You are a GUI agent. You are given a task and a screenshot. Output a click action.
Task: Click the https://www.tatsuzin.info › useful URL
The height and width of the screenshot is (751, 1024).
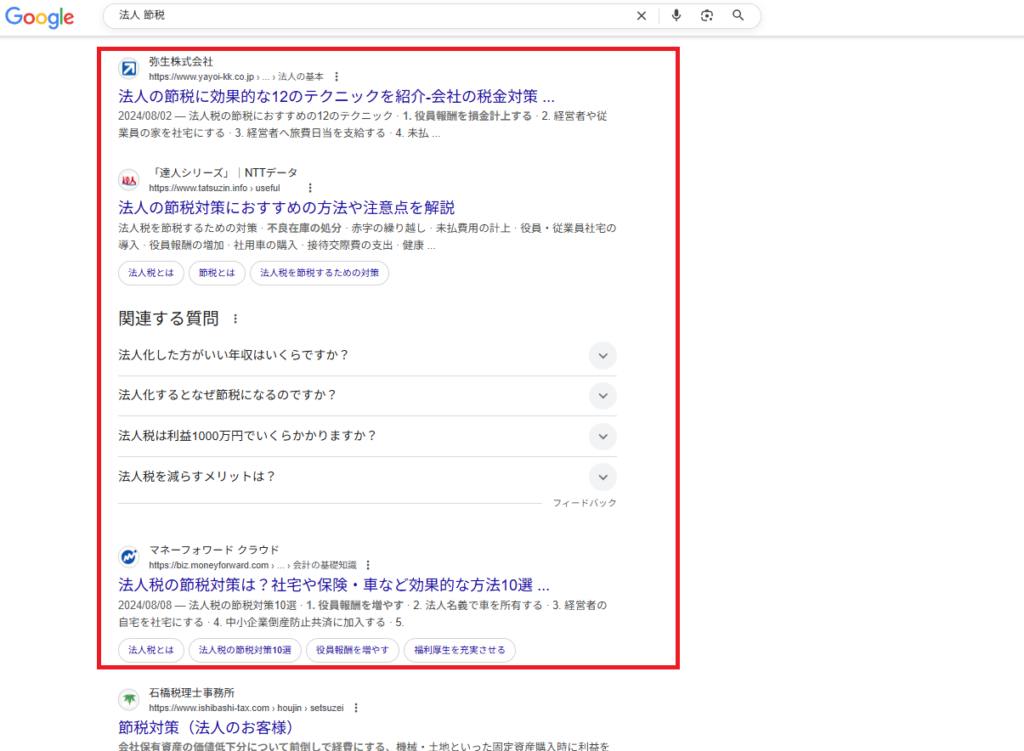[214, 188]
